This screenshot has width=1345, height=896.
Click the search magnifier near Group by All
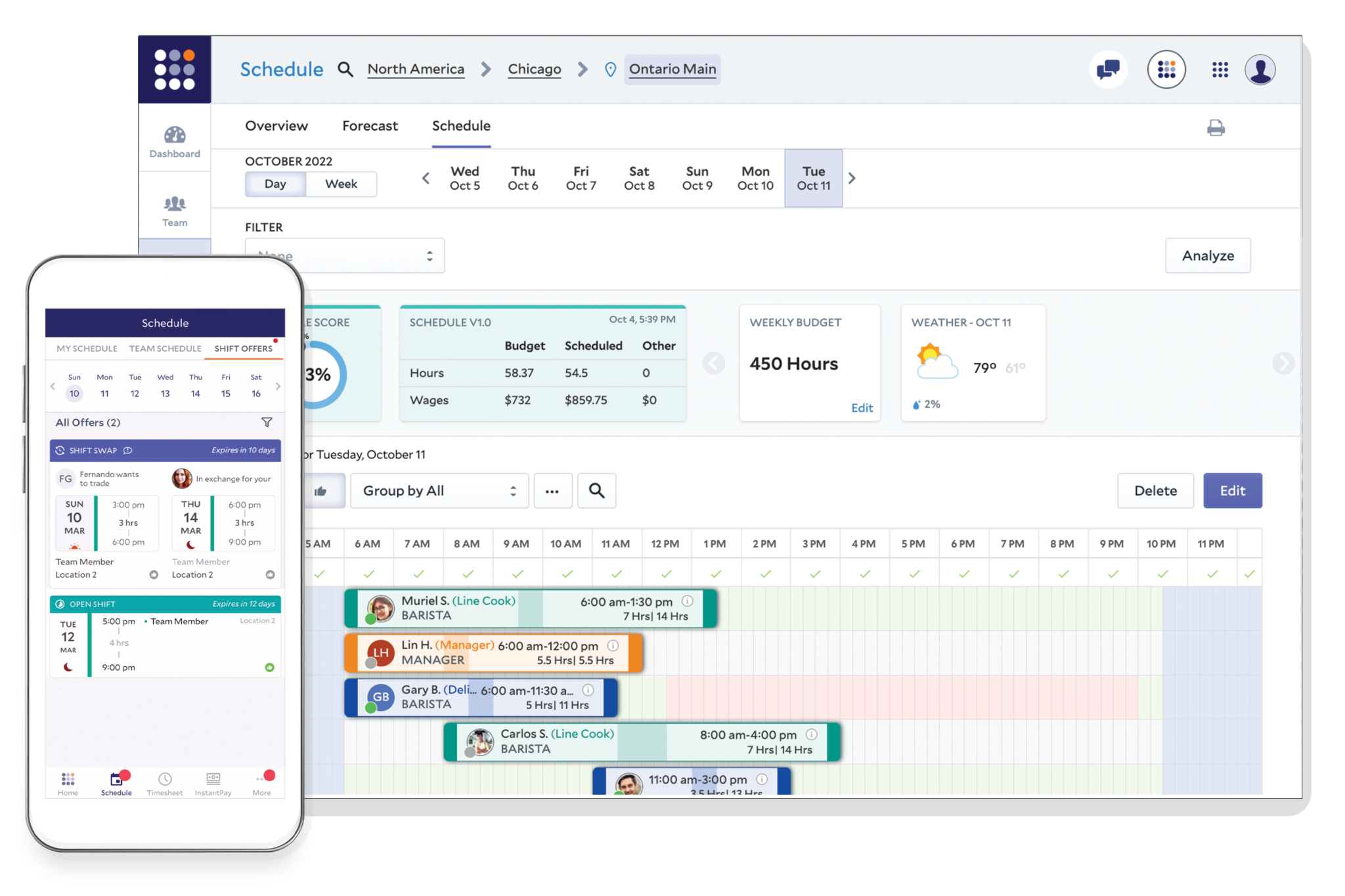[x=596, y=490]
